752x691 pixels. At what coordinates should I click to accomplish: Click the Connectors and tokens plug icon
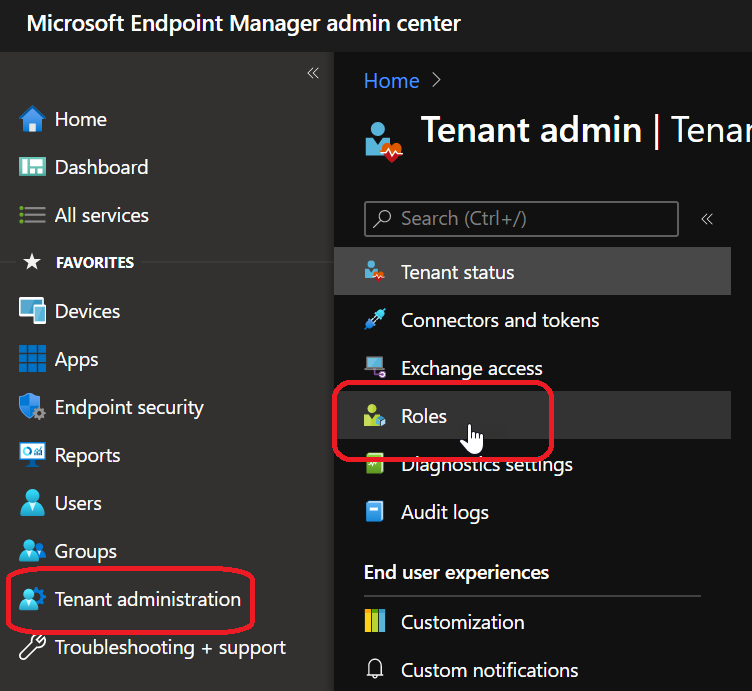point(375,320)
